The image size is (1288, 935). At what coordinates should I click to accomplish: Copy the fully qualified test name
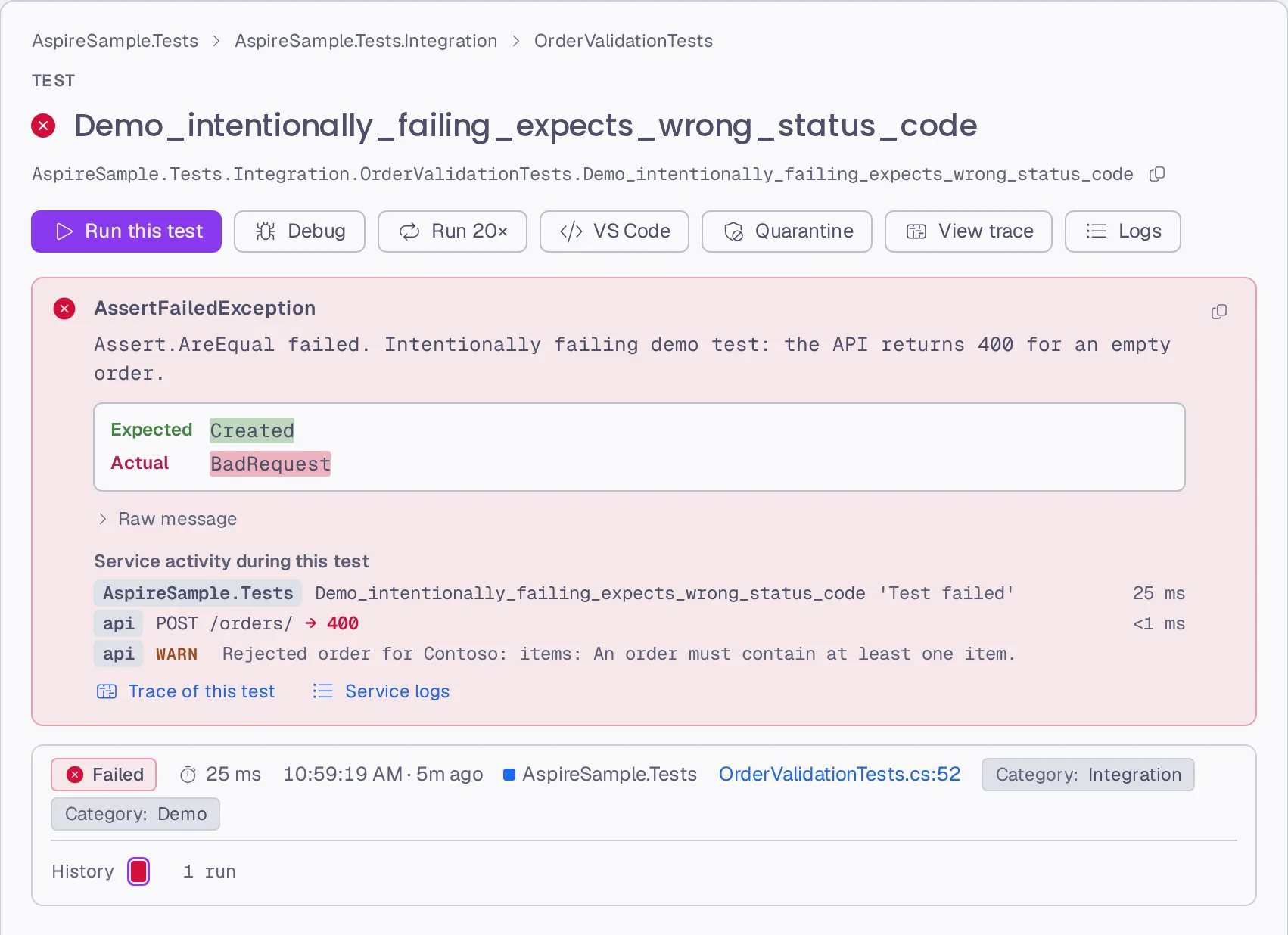pyautogui.click(x=1157, y=175)
